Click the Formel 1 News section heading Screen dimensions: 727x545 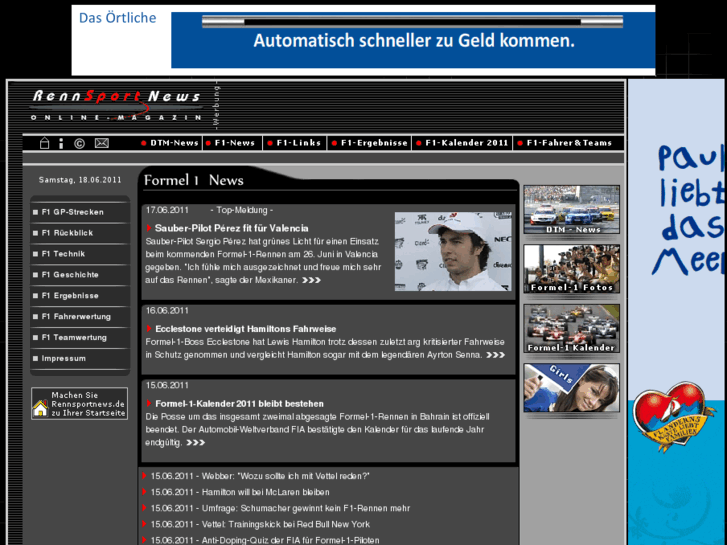click(x=193, y=180)
